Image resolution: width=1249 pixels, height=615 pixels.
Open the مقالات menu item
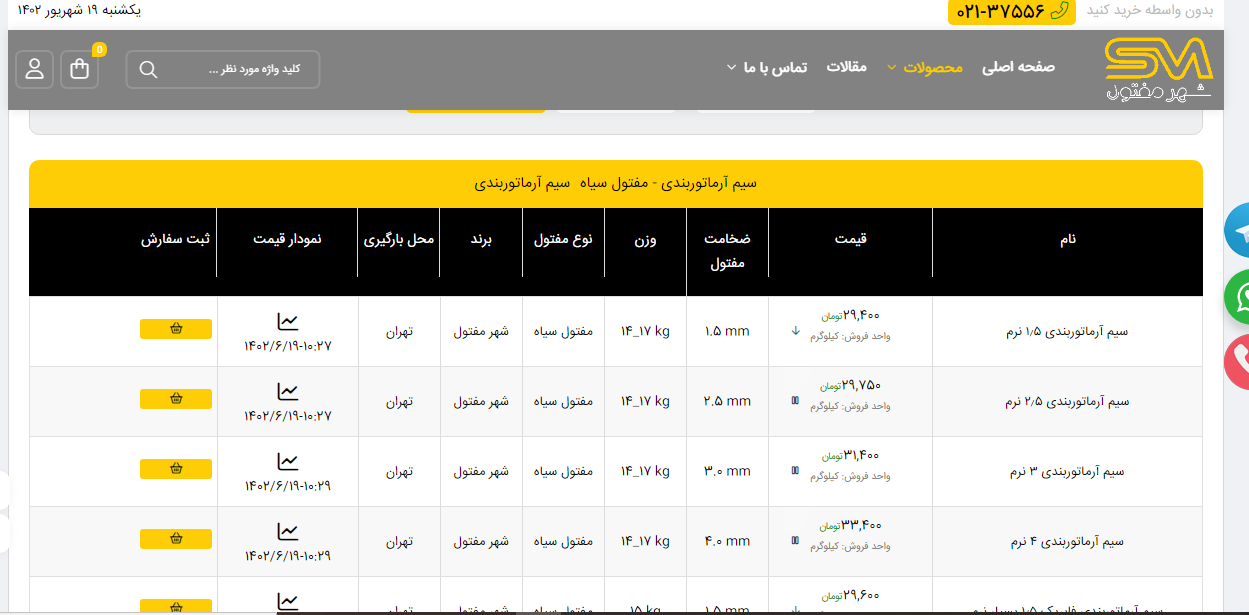click(846, 67)
